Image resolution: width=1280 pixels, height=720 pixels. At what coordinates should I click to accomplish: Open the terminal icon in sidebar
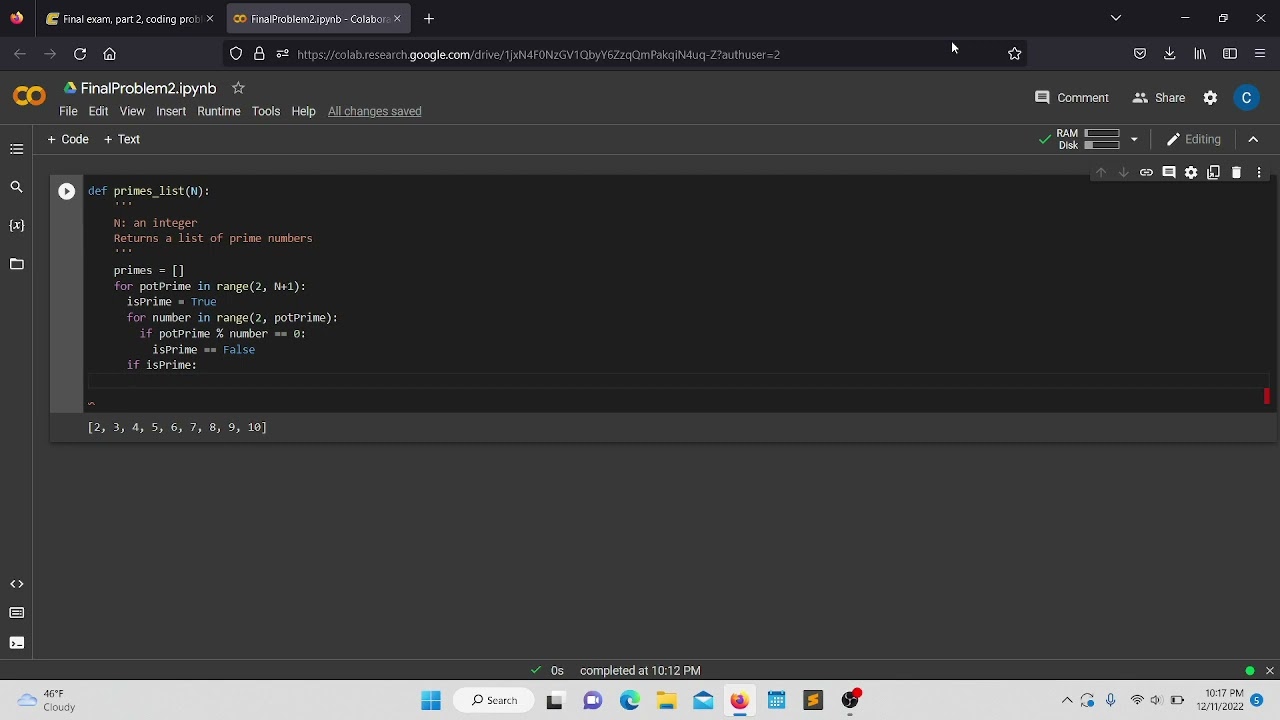[x=16, y=643]
